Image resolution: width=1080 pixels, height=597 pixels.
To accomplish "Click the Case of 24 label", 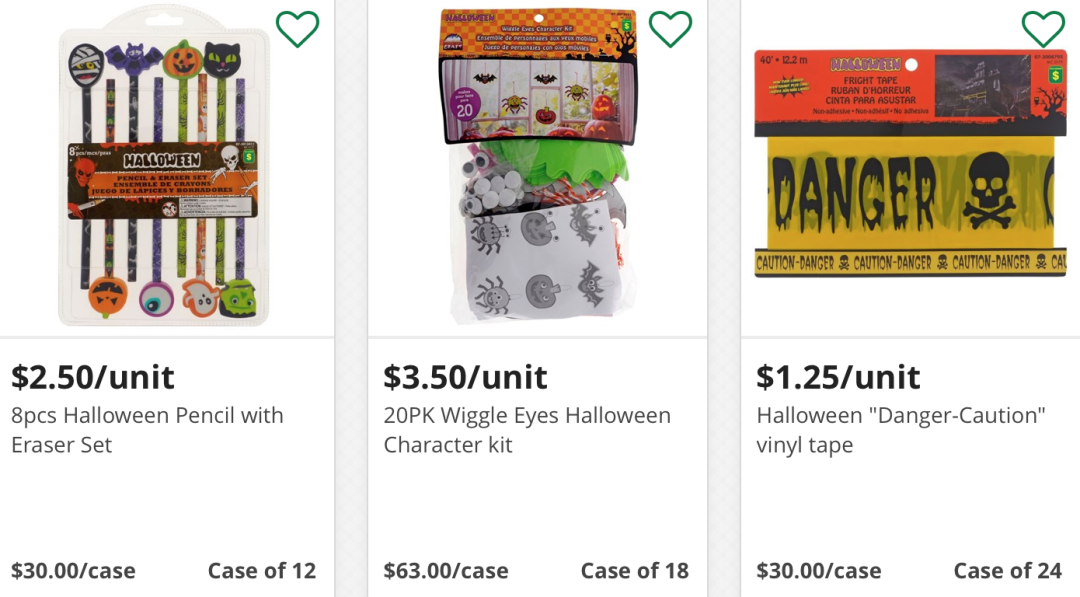I will tap(1008, 571).
